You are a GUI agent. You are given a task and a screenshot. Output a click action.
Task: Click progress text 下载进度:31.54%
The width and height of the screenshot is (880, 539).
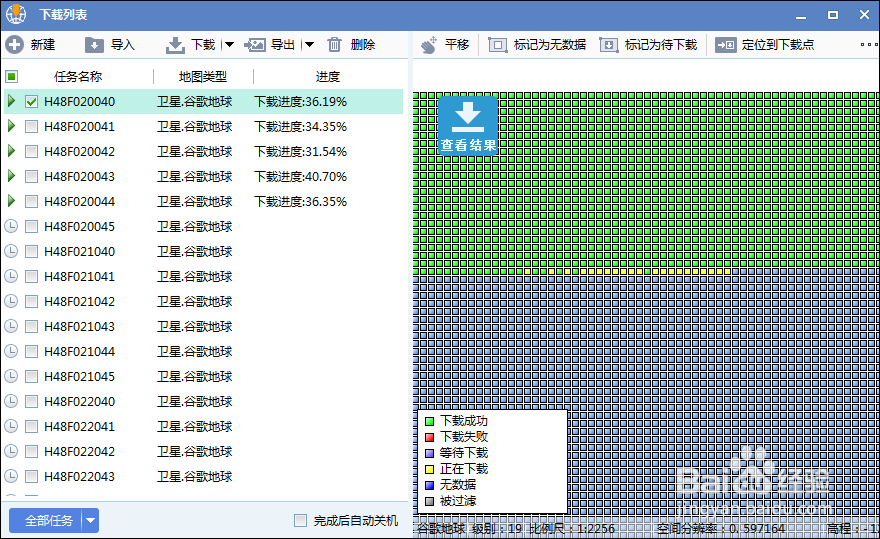coord(300,152)
